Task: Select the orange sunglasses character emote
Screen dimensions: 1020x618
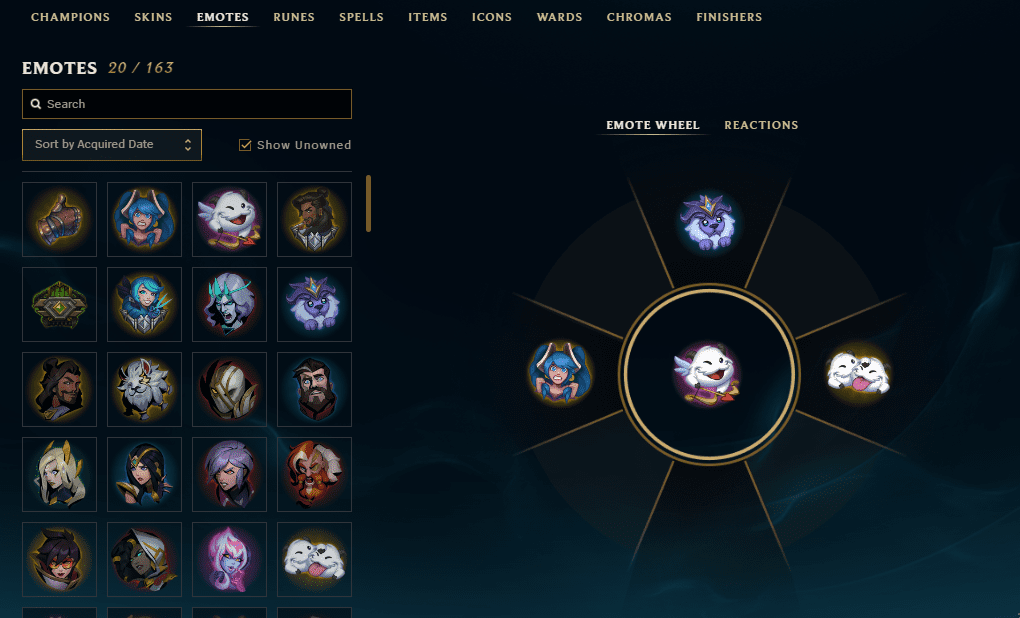Action: click(59, 559)
